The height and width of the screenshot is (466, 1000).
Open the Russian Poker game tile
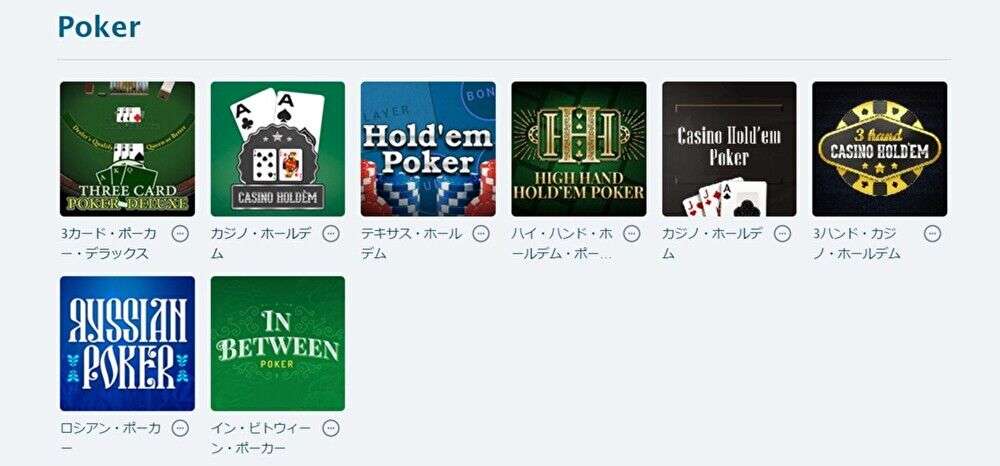tap(128, 344)
